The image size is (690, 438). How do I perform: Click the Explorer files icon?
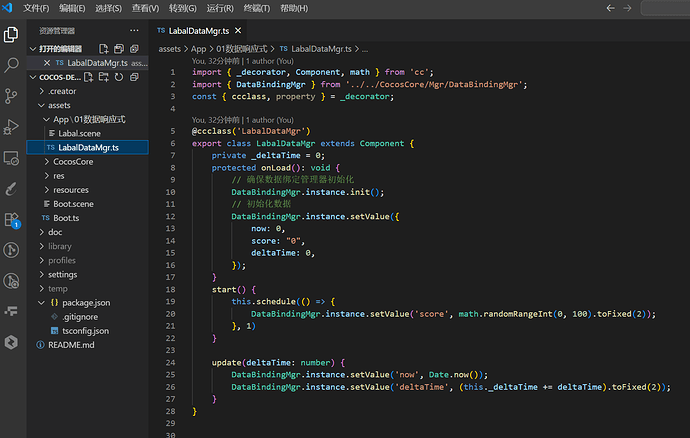coord(12,35)
